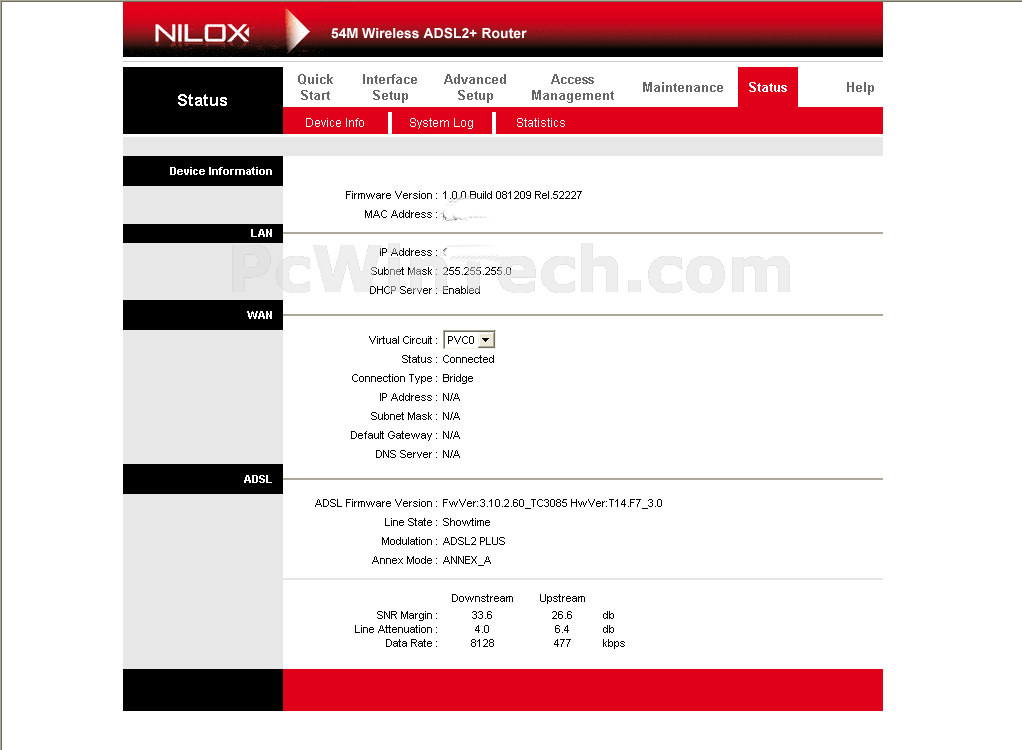Viewport: 1022px width, 750px height.
Task: Click the Connection Type Bridge value
Action: (458, 378)
